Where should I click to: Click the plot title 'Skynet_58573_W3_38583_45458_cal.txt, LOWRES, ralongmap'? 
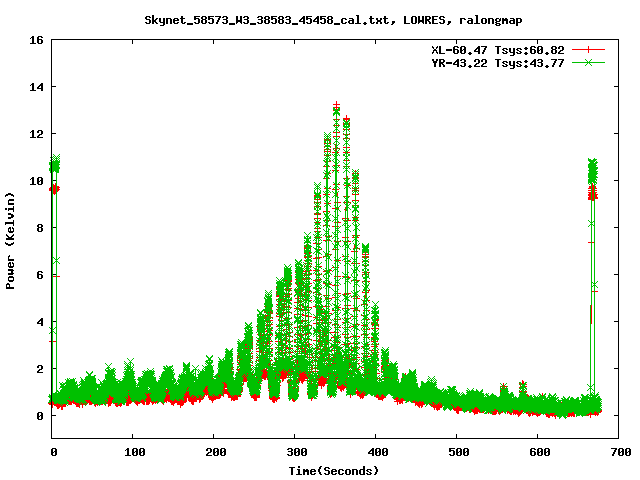333,20
